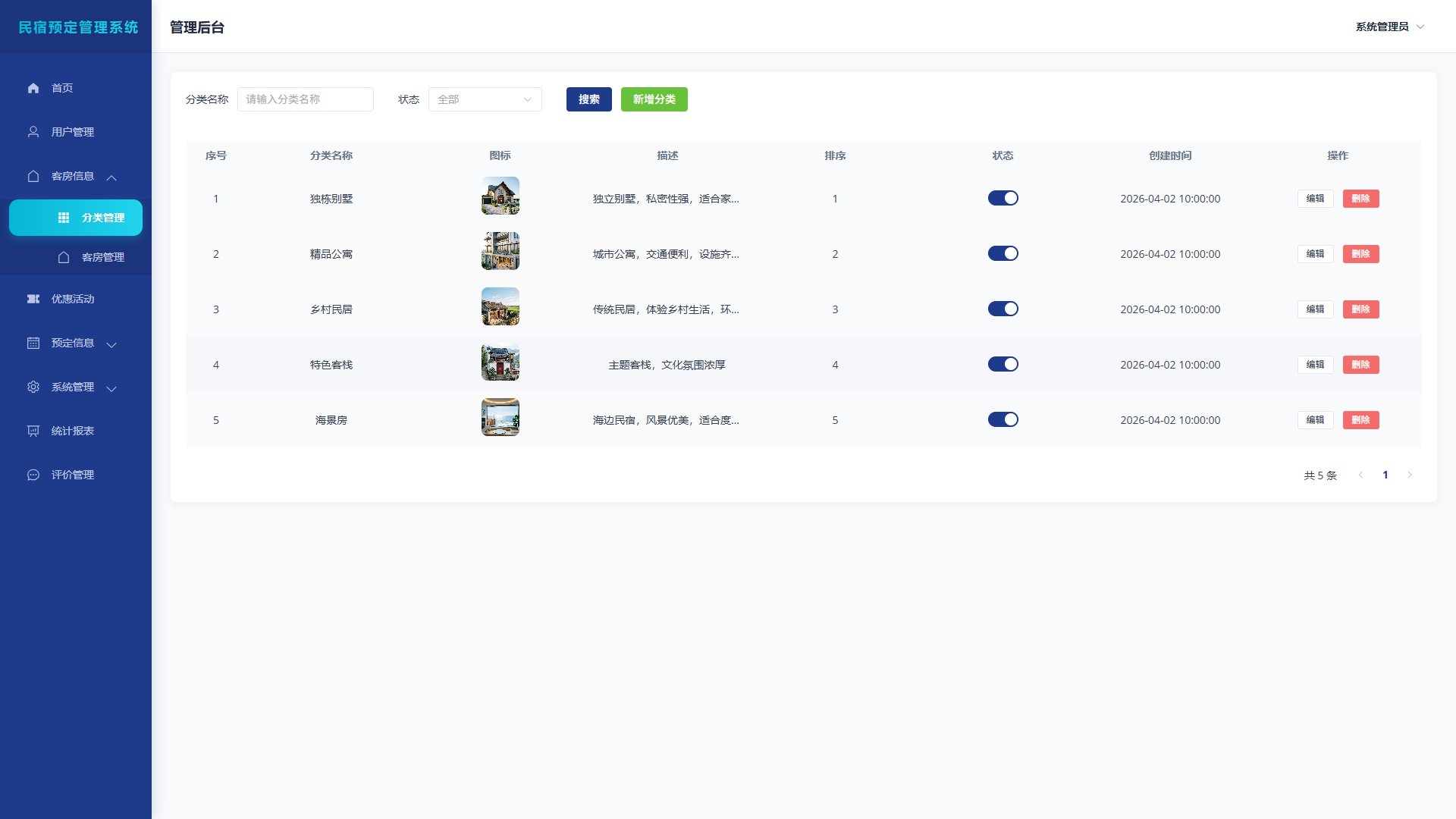
Task: Open the 状态 filter dropdown
Action: coord(485,99)
